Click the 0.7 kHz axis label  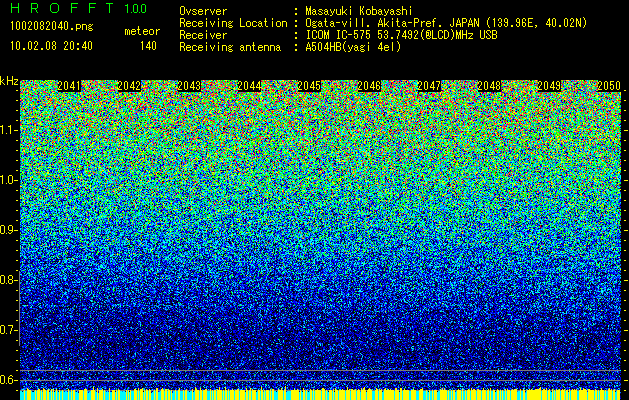[9, 330]
